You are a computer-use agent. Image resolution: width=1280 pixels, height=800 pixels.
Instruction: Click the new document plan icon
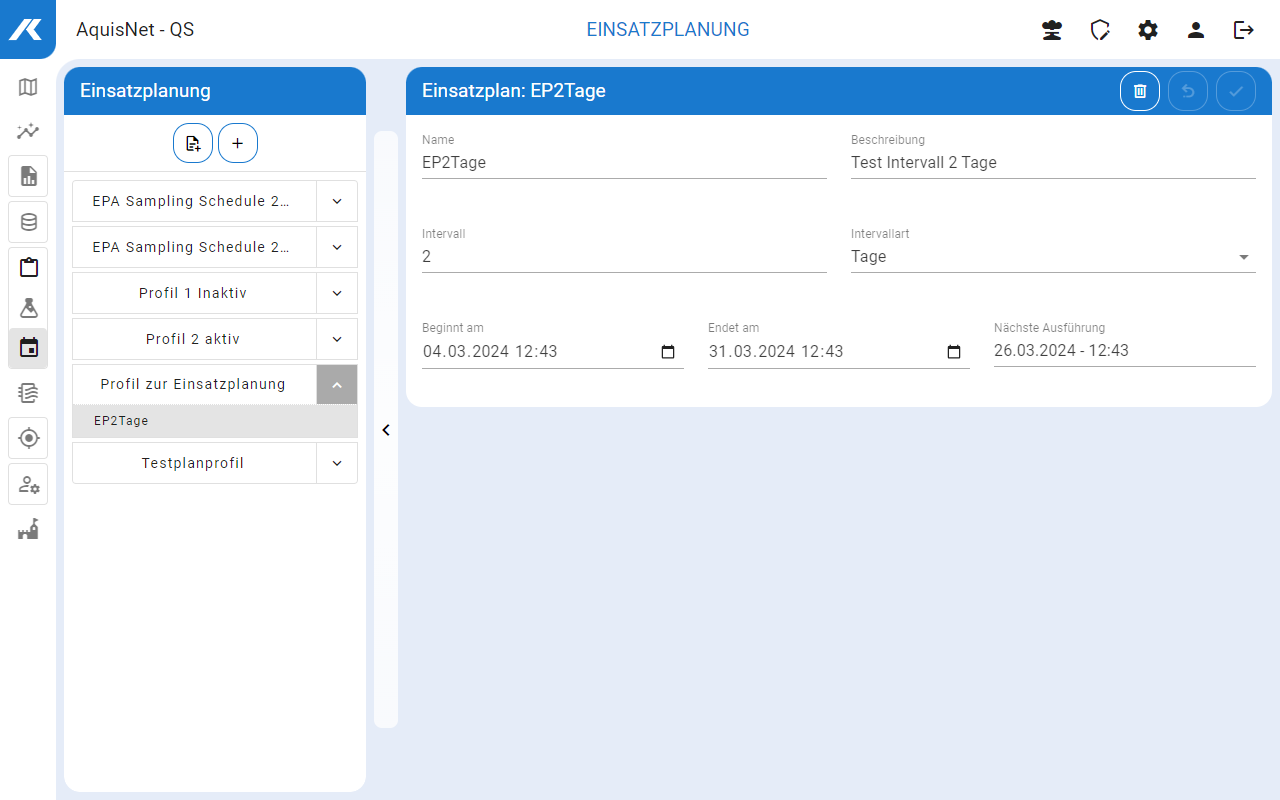(193, 143)
